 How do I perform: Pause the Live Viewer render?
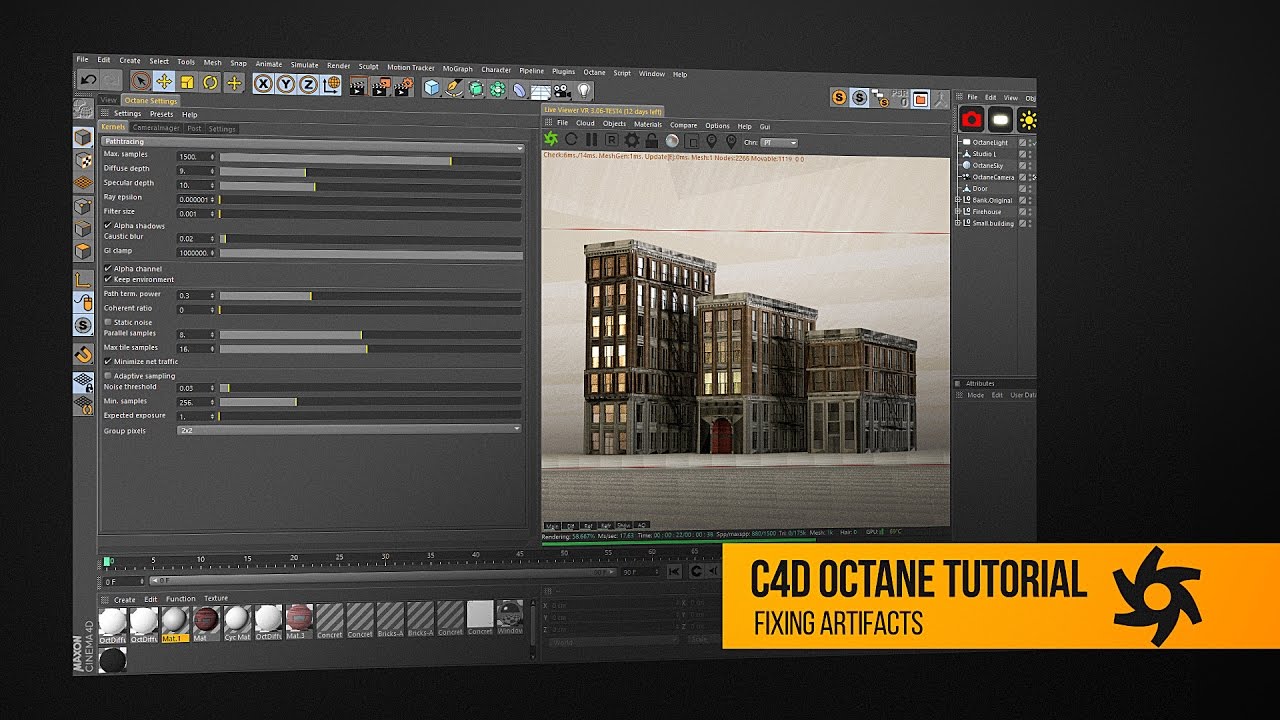pos(591,140)
